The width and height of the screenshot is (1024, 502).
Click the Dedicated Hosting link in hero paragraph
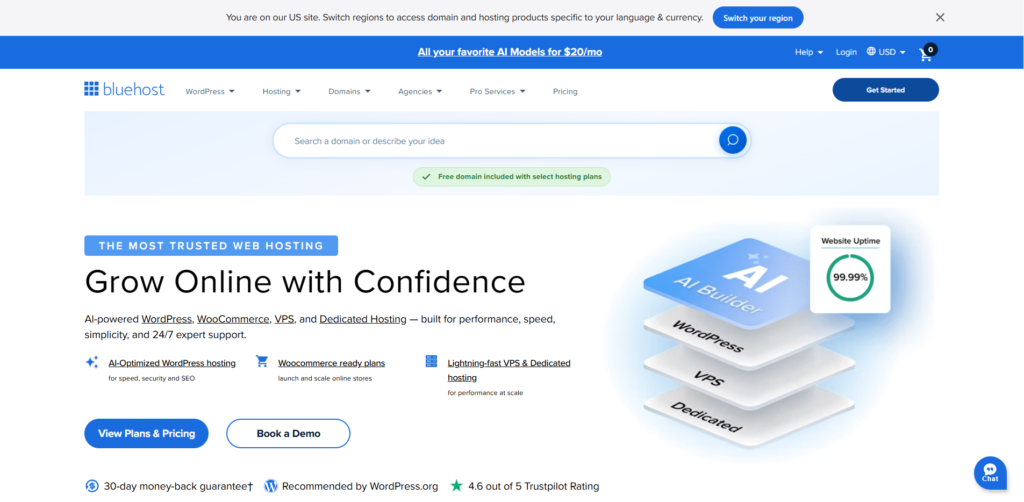(x=363, y=319)
